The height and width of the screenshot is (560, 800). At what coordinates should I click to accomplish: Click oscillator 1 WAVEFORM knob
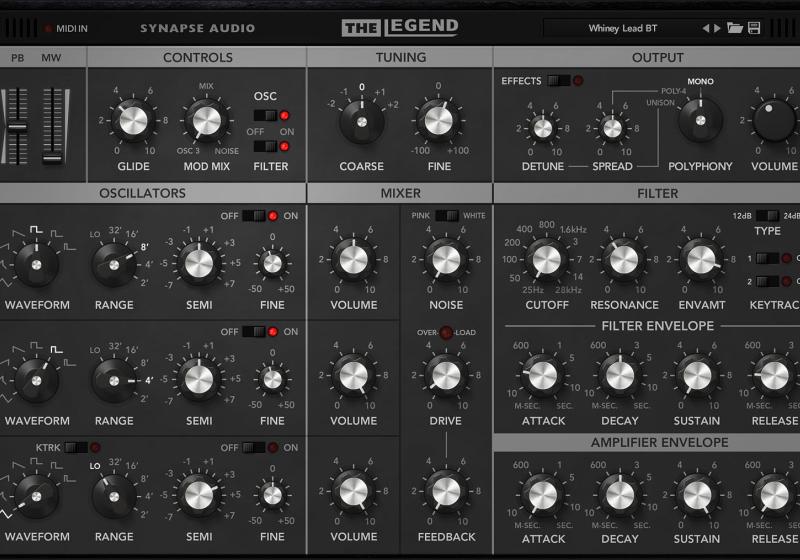coord(36,265)
